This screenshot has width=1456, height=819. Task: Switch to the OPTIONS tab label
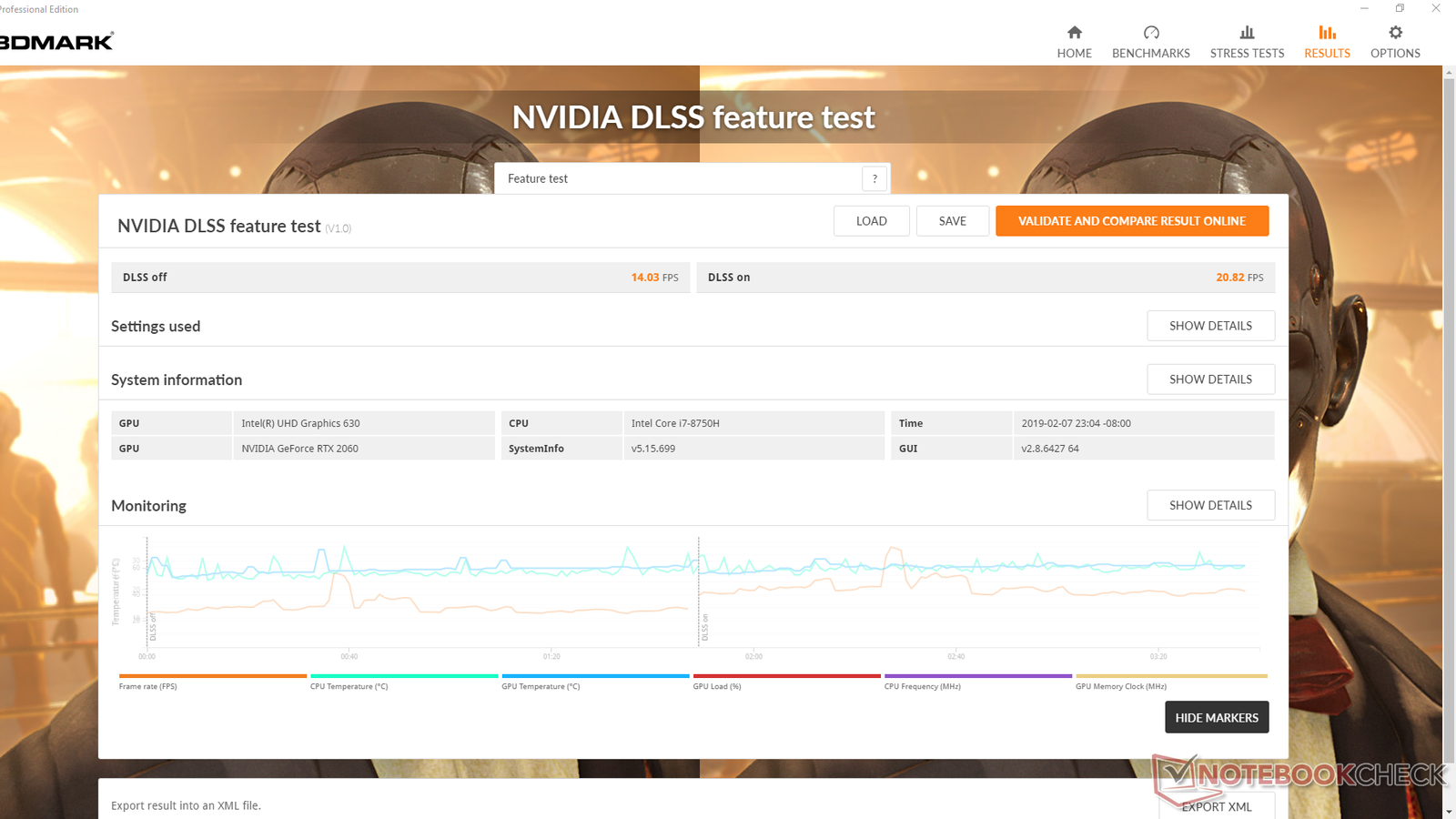click(x=1395, y=54)
